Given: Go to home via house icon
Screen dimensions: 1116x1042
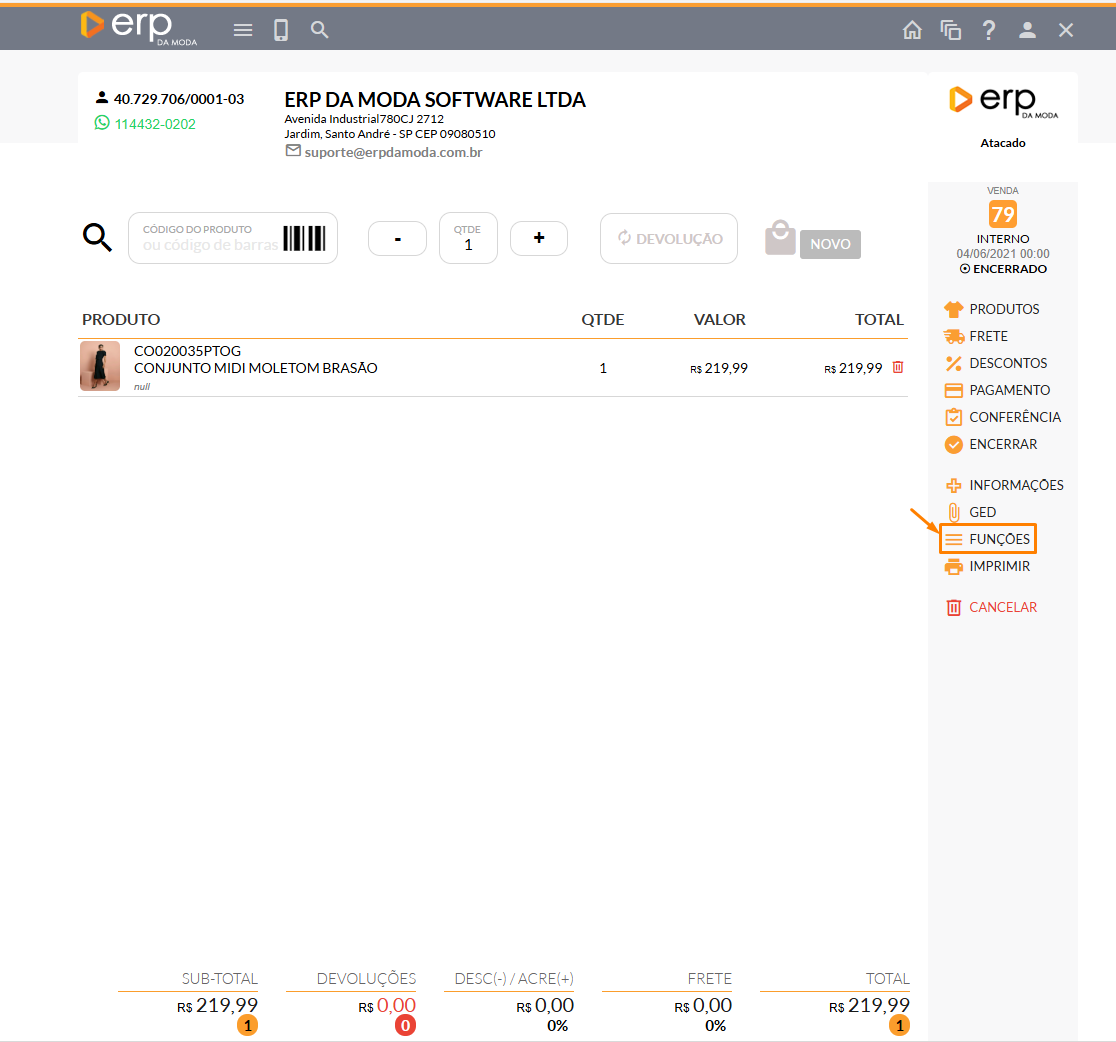Looking at the screenshot, I should tap(912, 30).
